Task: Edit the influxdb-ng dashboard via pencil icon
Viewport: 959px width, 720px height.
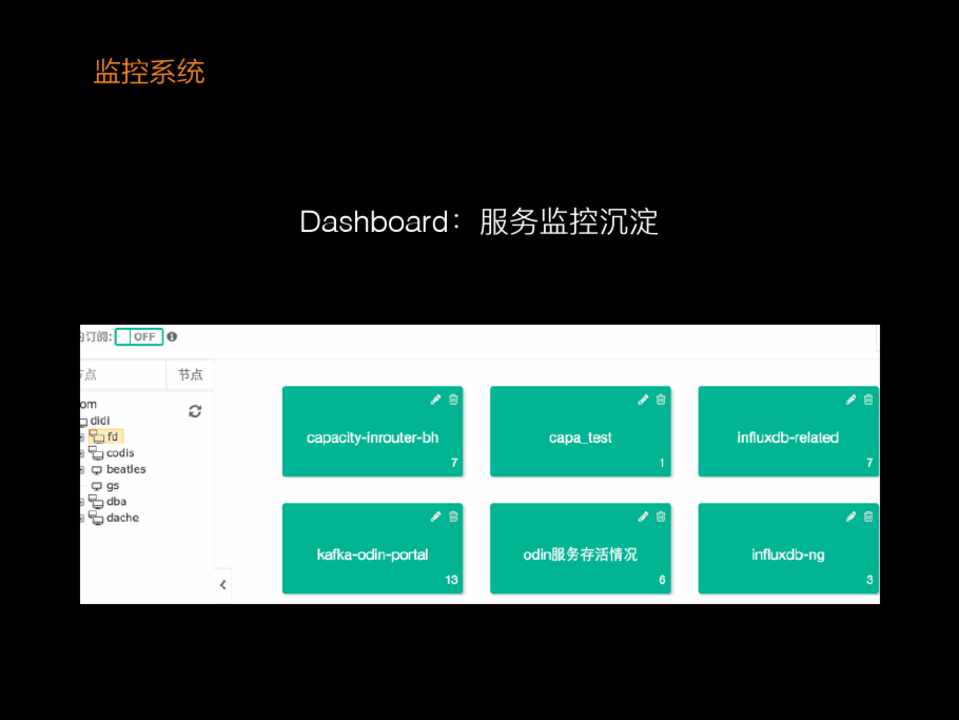Action: (851, 517)
